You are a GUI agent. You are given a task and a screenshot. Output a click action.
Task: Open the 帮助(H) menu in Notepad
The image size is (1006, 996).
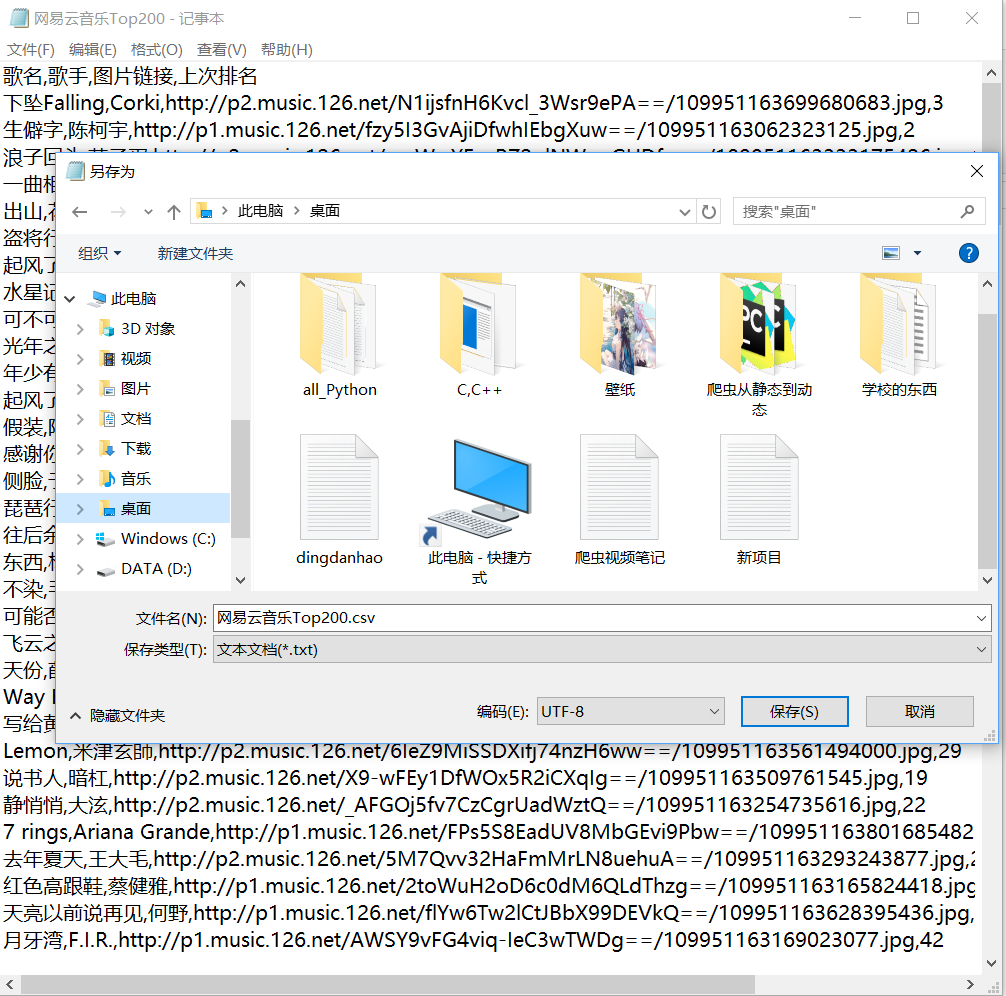287,49
